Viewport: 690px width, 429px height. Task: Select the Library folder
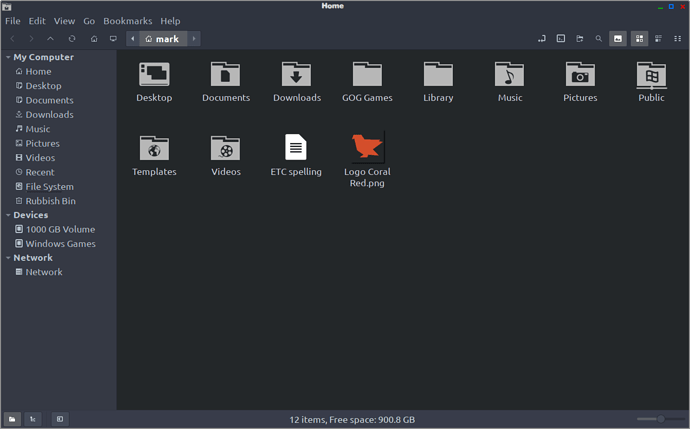click(438, 82)
